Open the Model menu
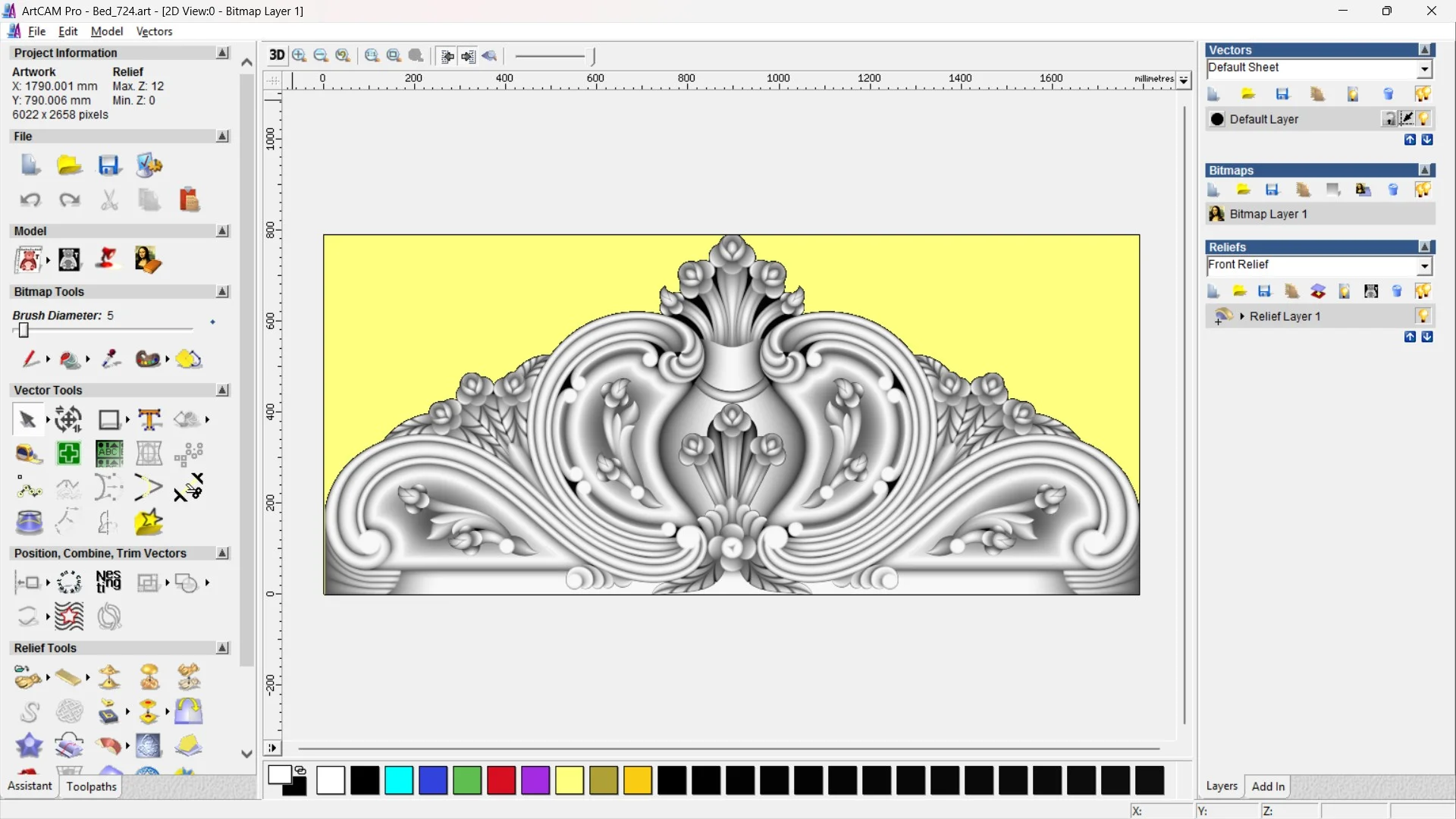This screenshot has height=819, width=1456. pyautogui.click(x=106, y=31)
